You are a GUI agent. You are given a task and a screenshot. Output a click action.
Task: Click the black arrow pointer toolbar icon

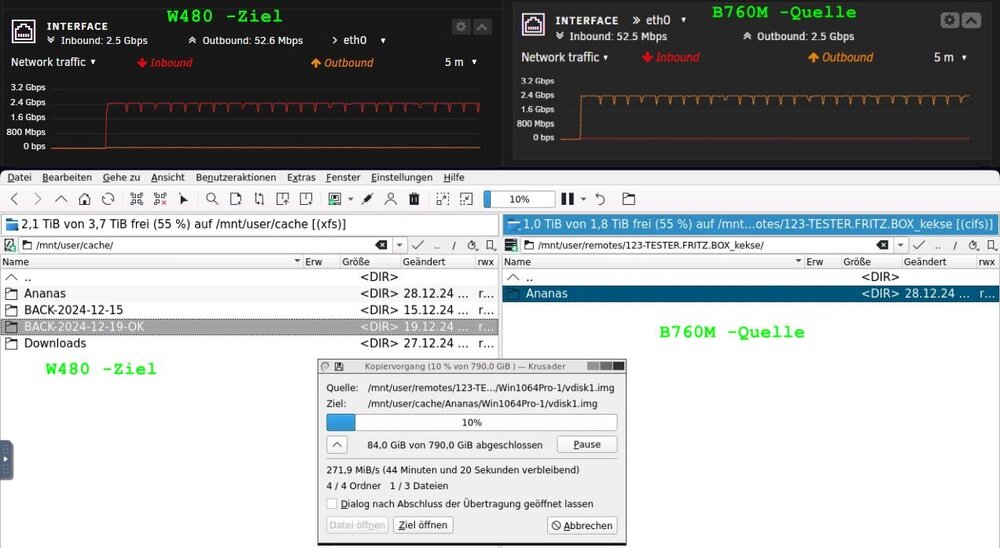(184, 199)
